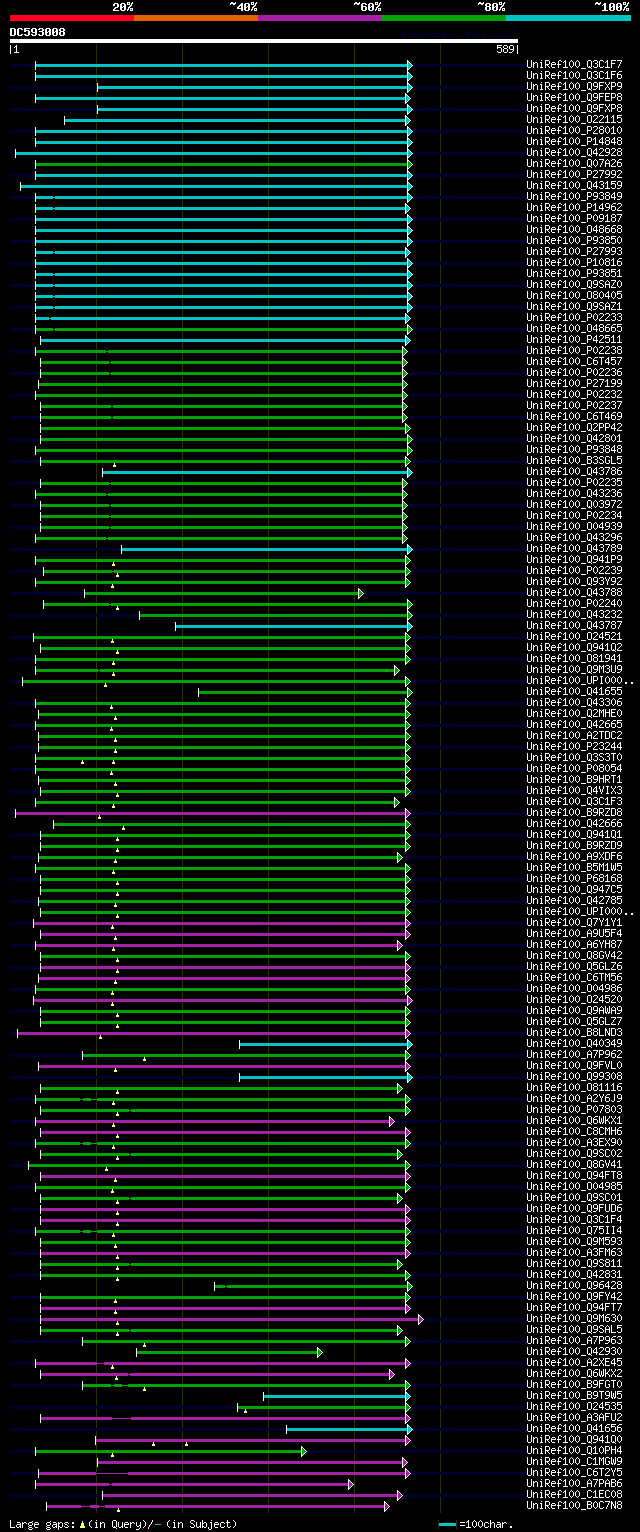Open entry UniRef100_Q9M630
The width and height of the screenshot is (640, 1532).
(x=574, y=1318)
